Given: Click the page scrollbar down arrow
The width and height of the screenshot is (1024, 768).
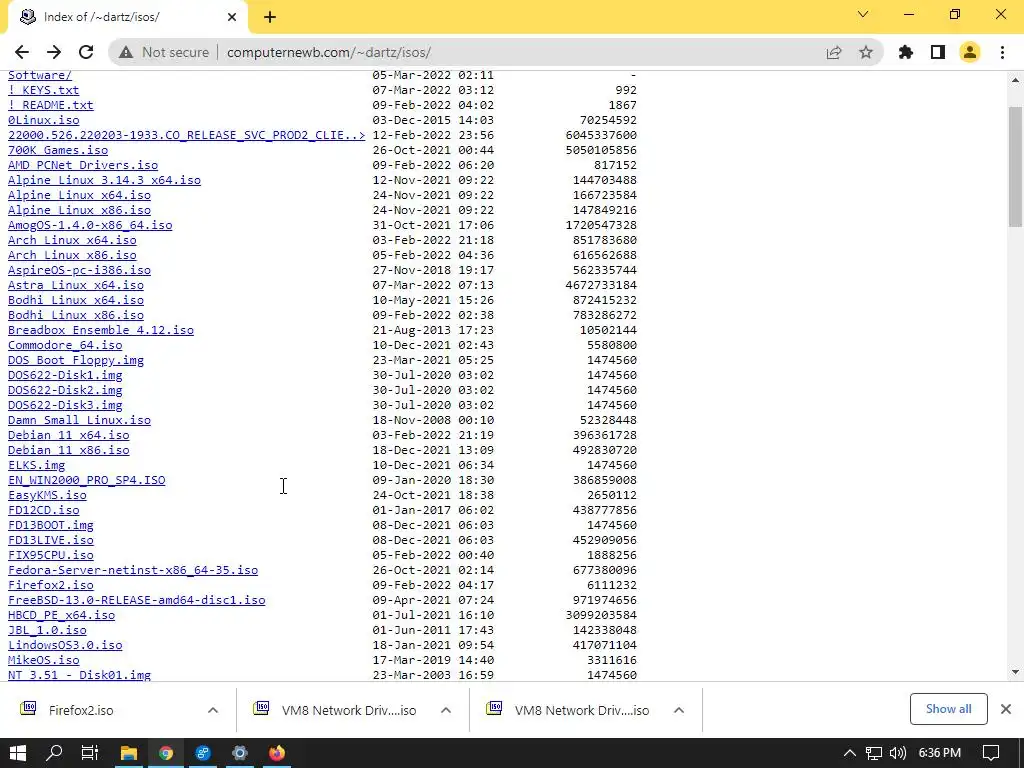Looking at the screenshot, I should click(1016, 672).
